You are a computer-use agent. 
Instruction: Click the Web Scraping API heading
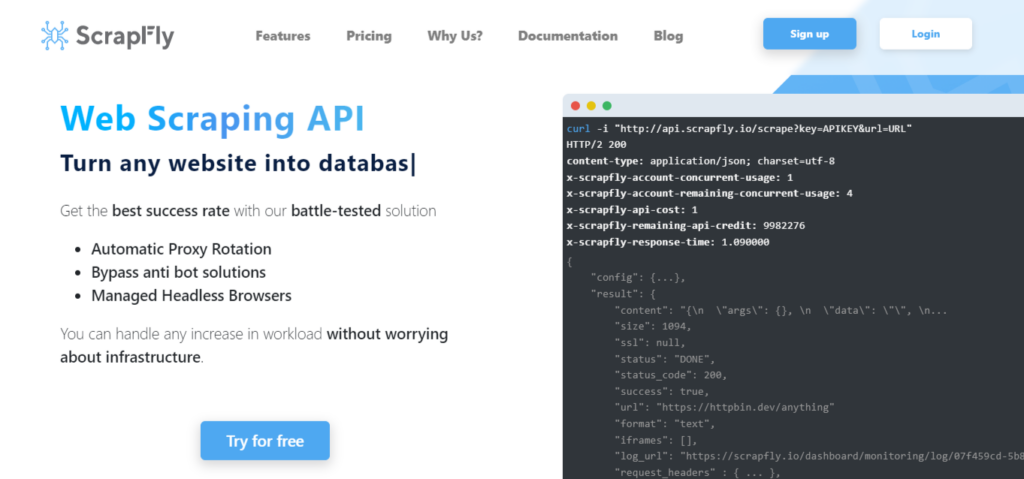point(212,119)
